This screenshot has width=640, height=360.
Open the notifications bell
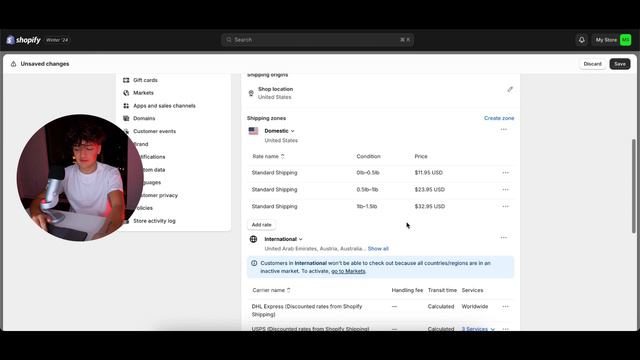coord(582,40)
